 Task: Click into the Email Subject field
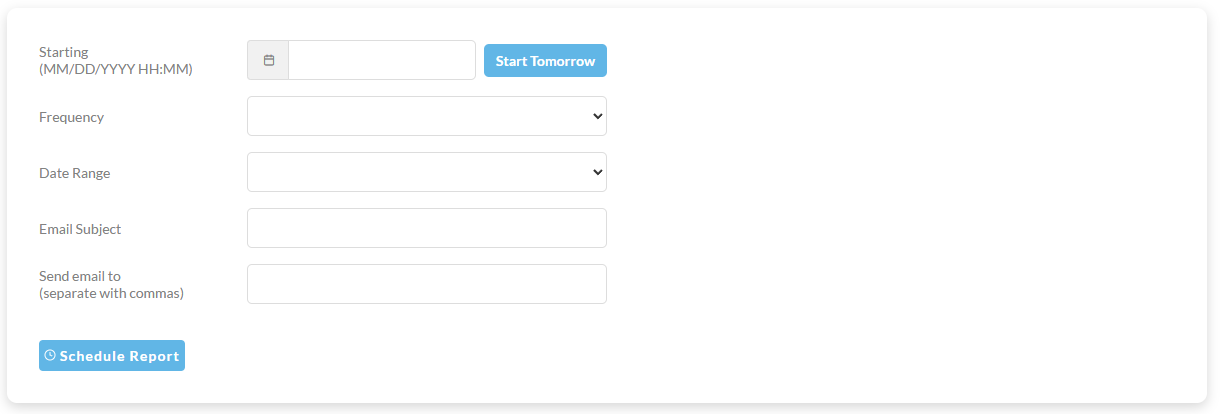click(427, 228)
